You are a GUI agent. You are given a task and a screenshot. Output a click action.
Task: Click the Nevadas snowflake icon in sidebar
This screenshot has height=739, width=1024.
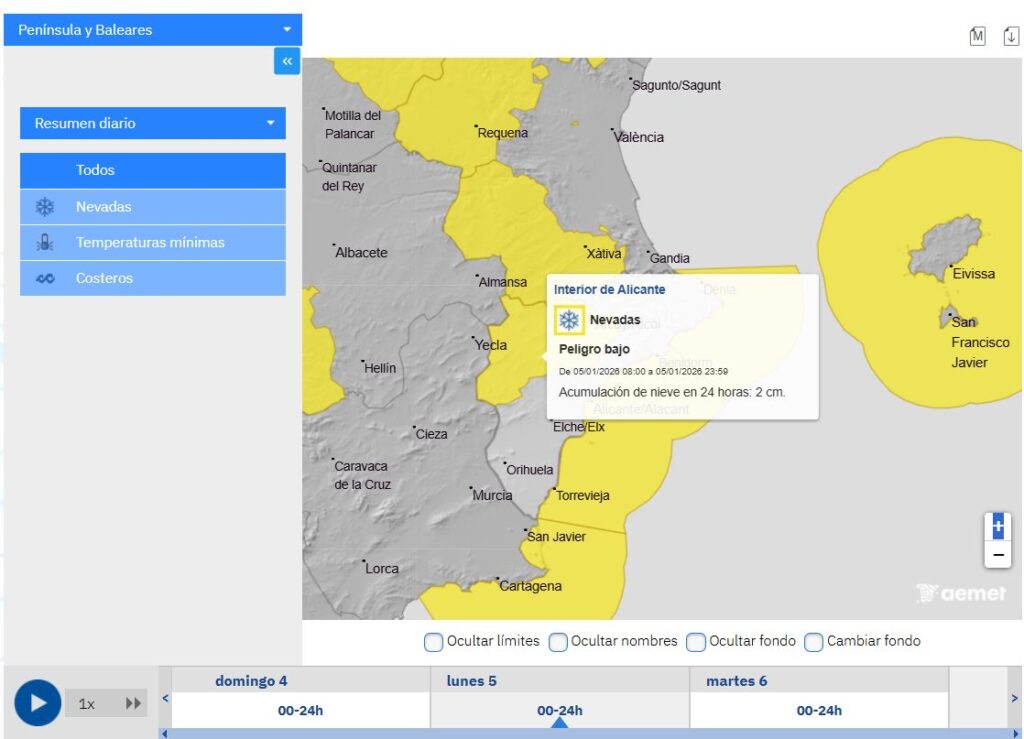(x=45, y=207)
